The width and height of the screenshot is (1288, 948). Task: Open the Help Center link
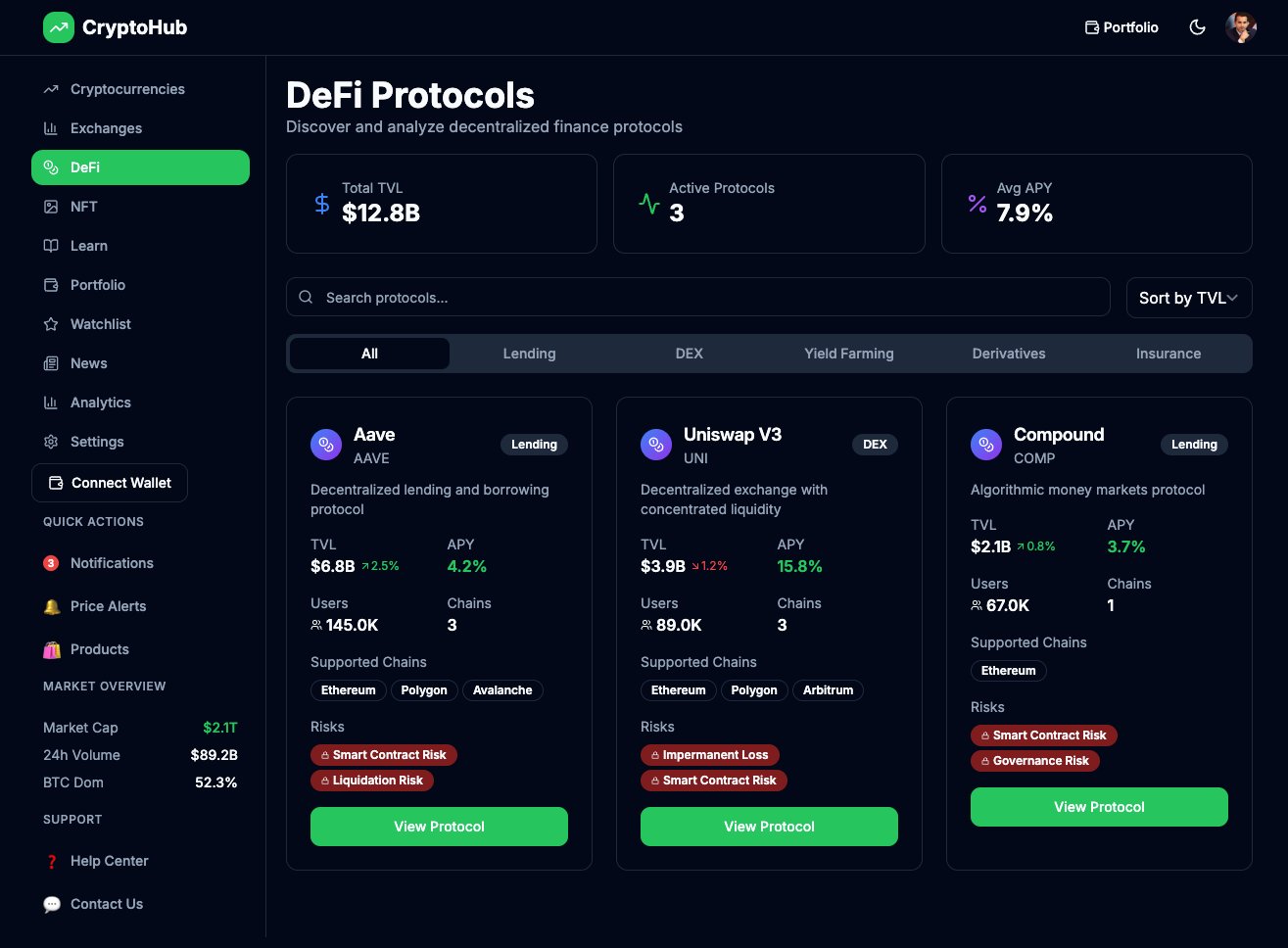(x=140, y=861)
